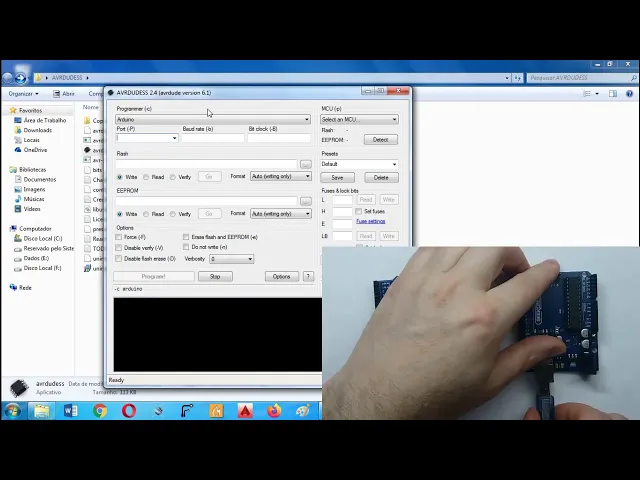Viewport: 640px width, 480px height.
Task: Click the Baud rate (-b) field
Action: click(x=213, y=138)
